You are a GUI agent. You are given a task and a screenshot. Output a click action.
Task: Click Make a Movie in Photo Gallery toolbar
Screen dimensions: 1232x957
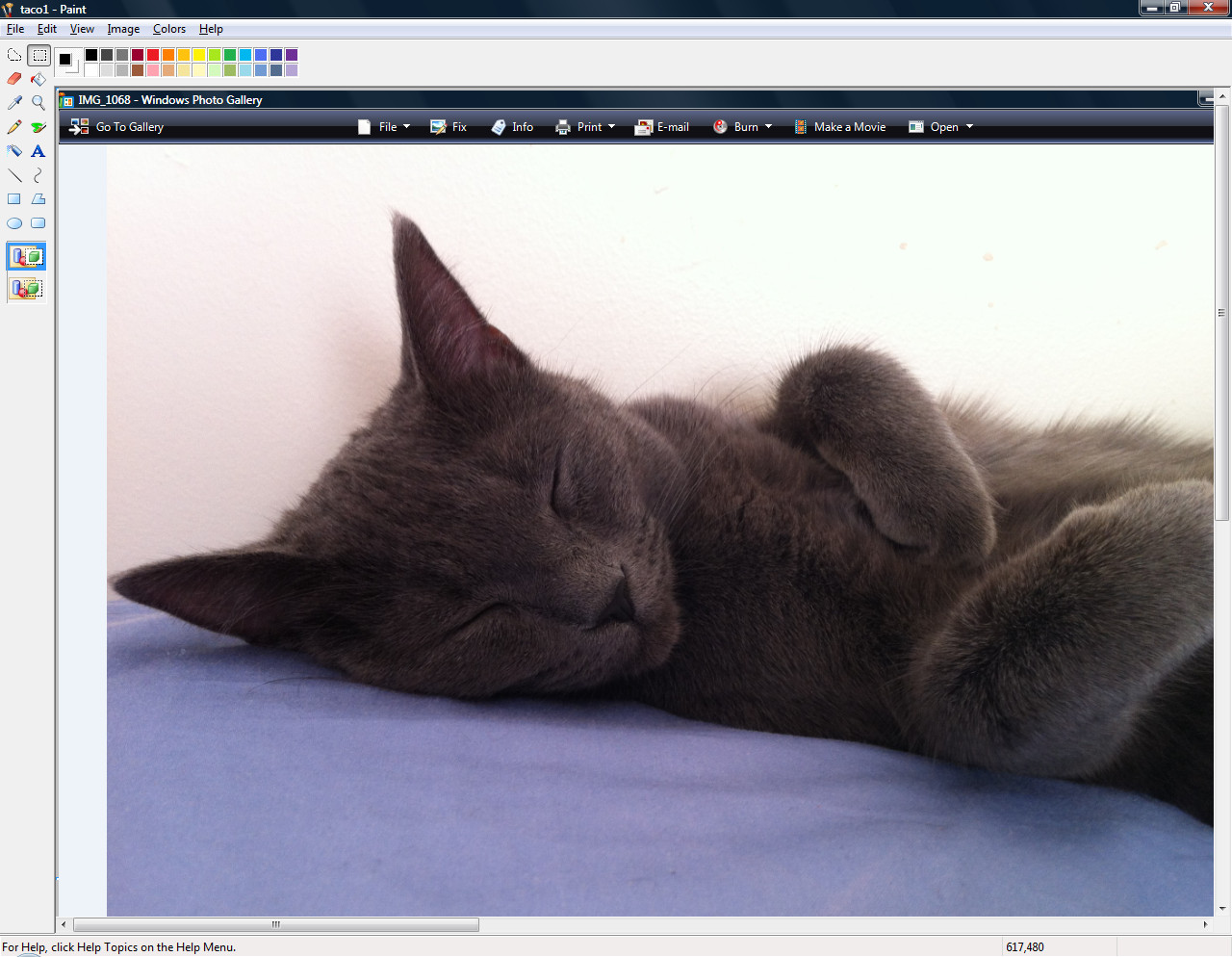pos(839,127)
